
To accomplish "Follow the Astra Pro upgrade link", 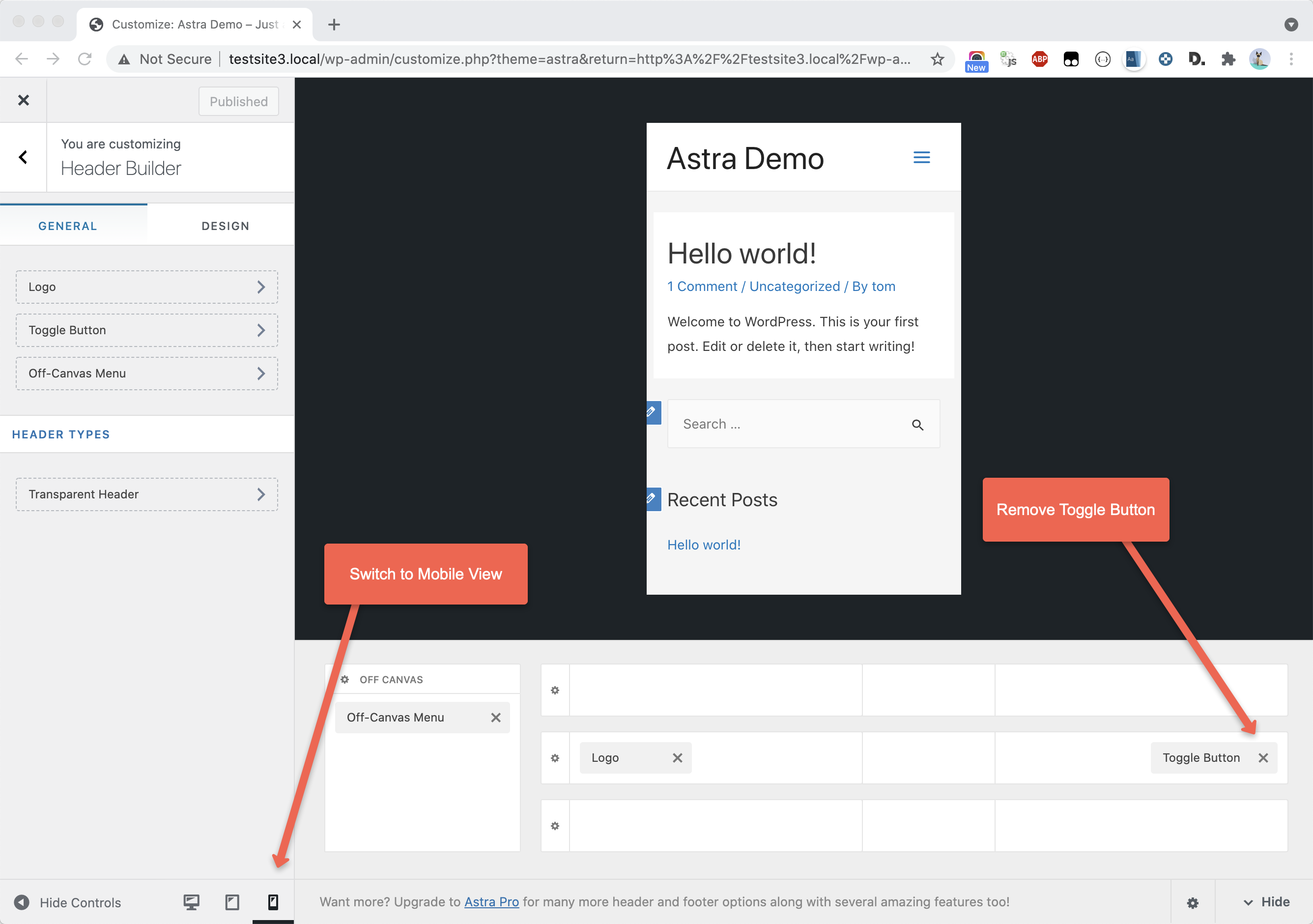I will click(491, 902).
